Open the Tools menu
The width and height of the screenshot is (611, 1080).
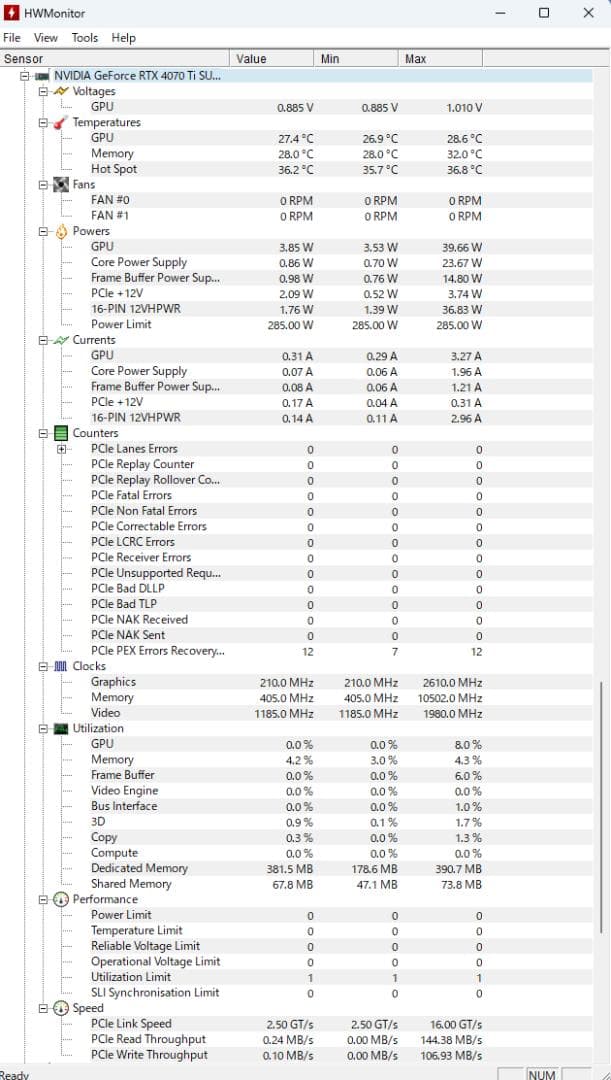pos(84,38)
